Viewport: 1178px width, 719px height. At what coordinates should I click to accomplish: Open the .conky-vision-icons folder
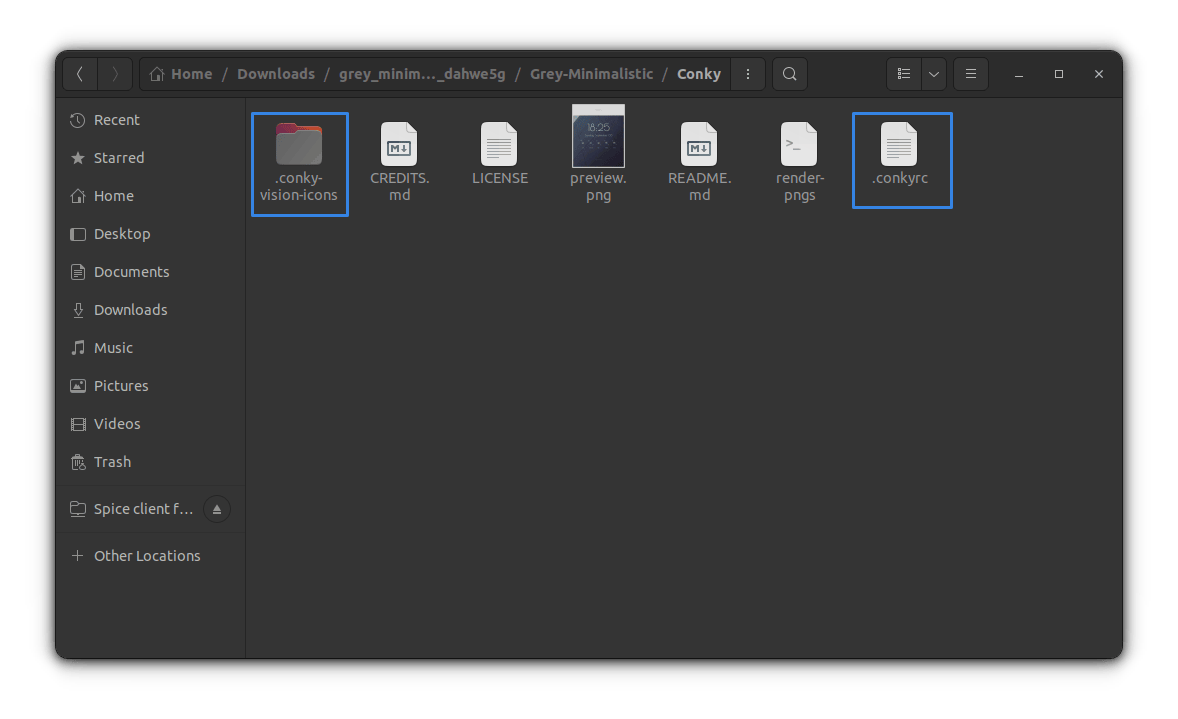coord(299,146)
